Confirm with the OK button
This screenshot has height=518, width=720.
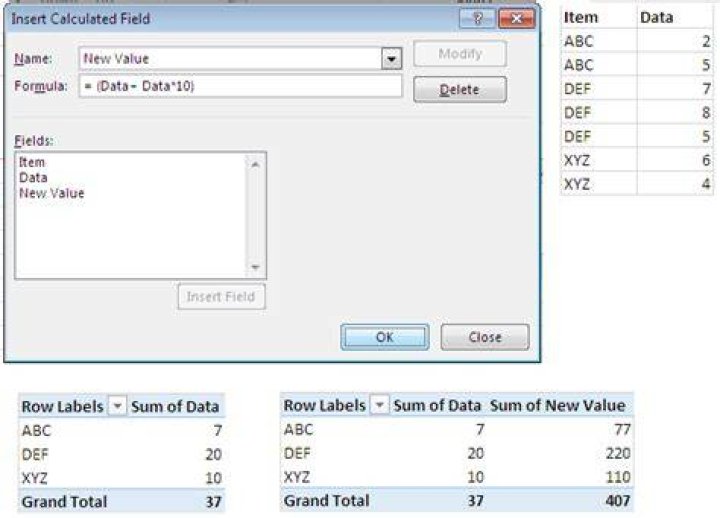pos(385,337)
